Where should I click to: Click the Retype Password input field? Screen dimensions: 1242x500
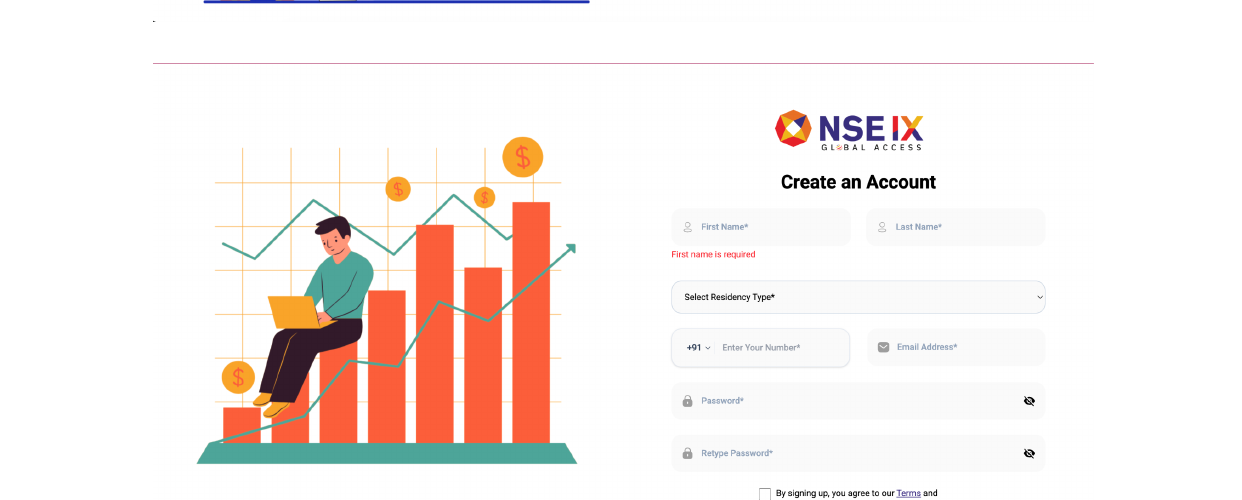(858, 453)
